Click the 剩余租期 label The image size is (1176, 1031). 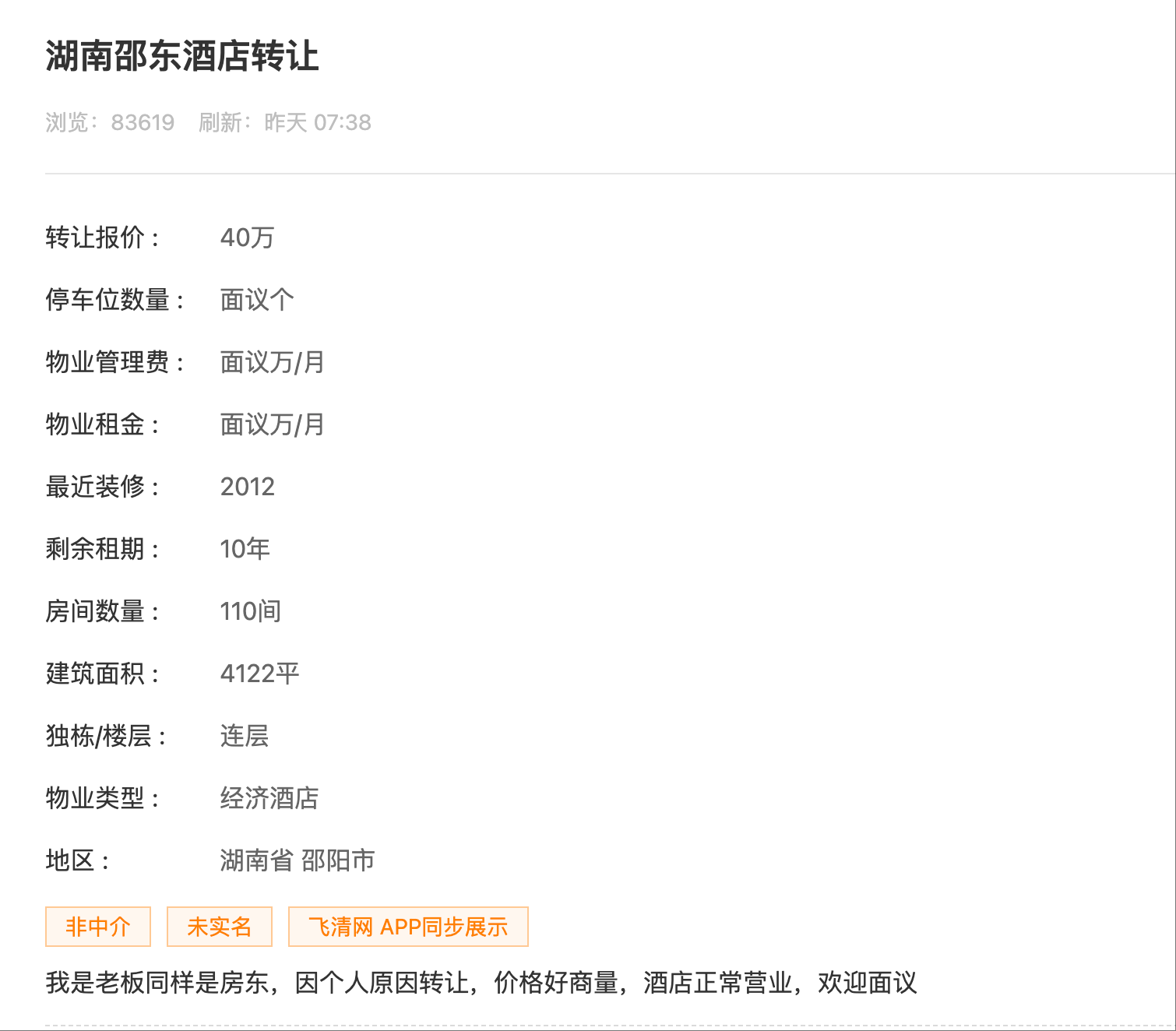(102, 549)
